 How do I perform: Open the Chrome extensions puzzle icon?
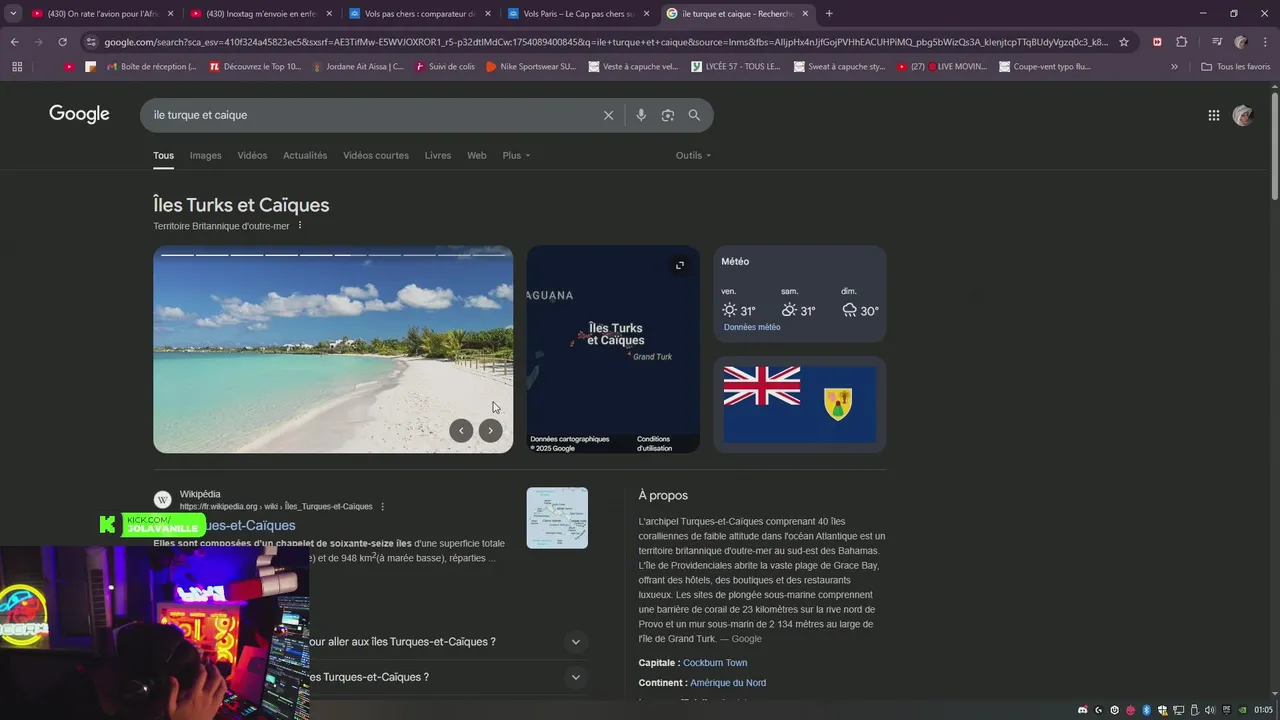pos(1181,42)
